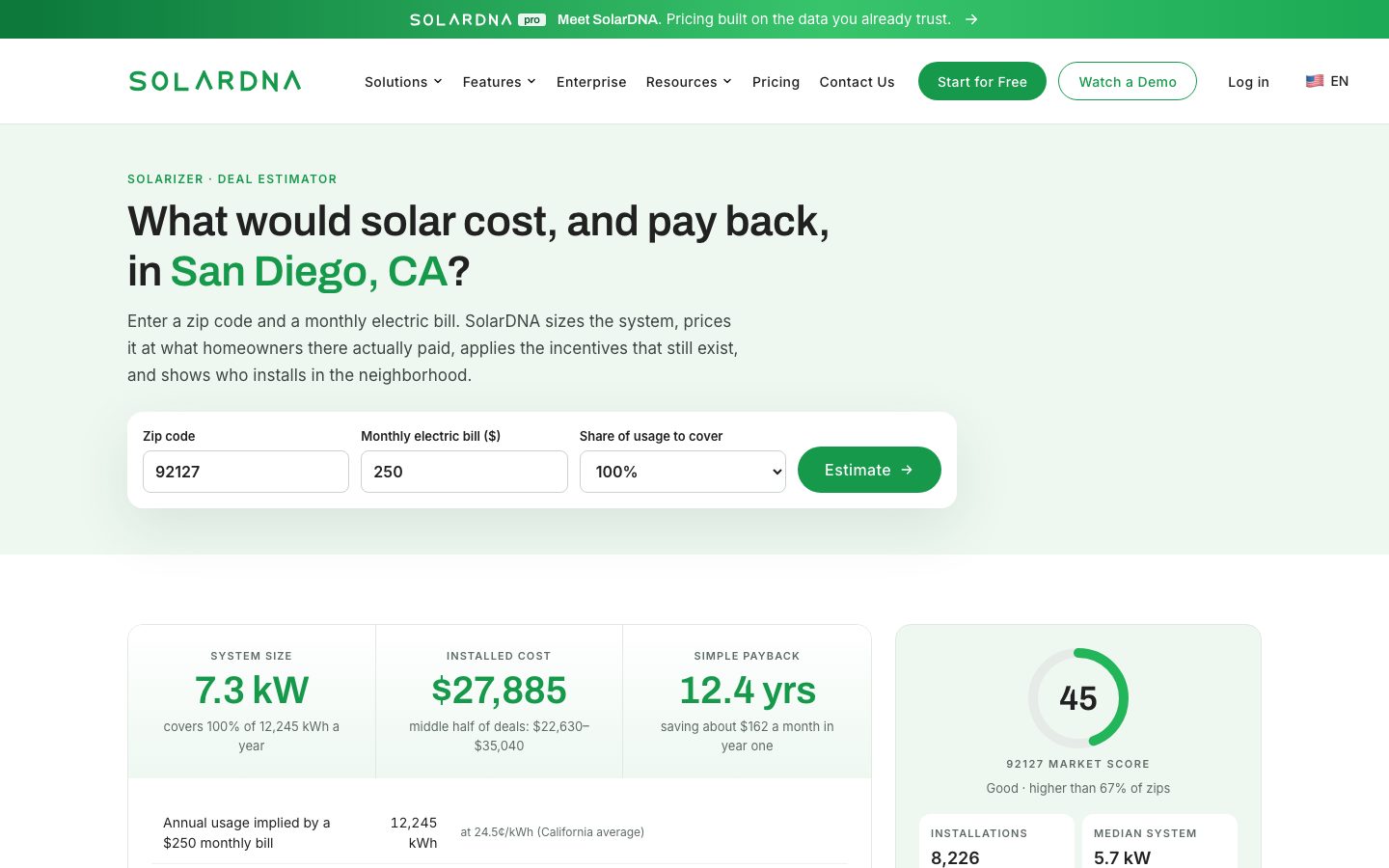
Task: Click the market score 45 gauge
Action: point(1078,698)
